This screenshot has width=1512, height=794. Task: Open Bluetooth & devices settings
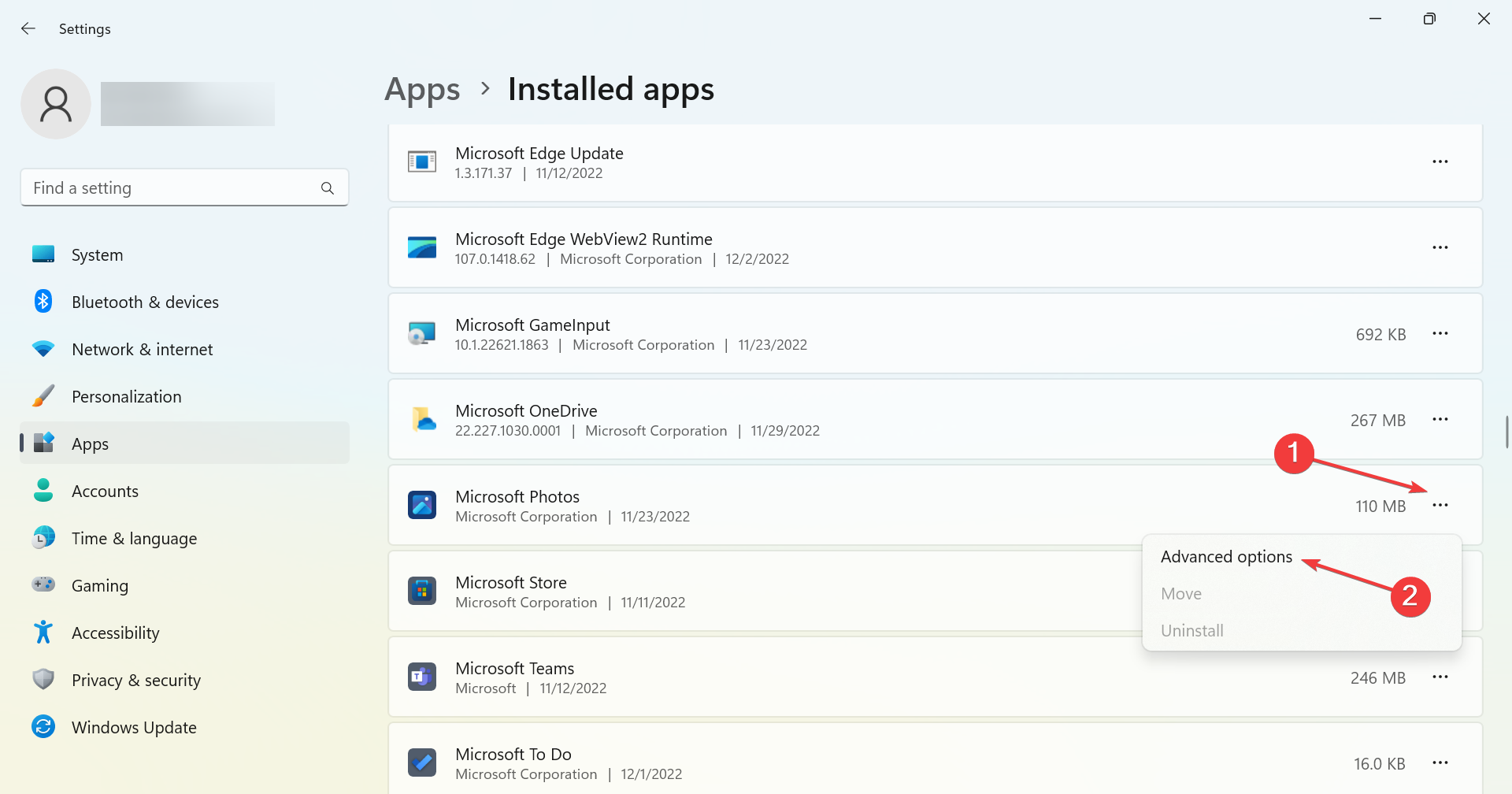[x=145, y=302]
